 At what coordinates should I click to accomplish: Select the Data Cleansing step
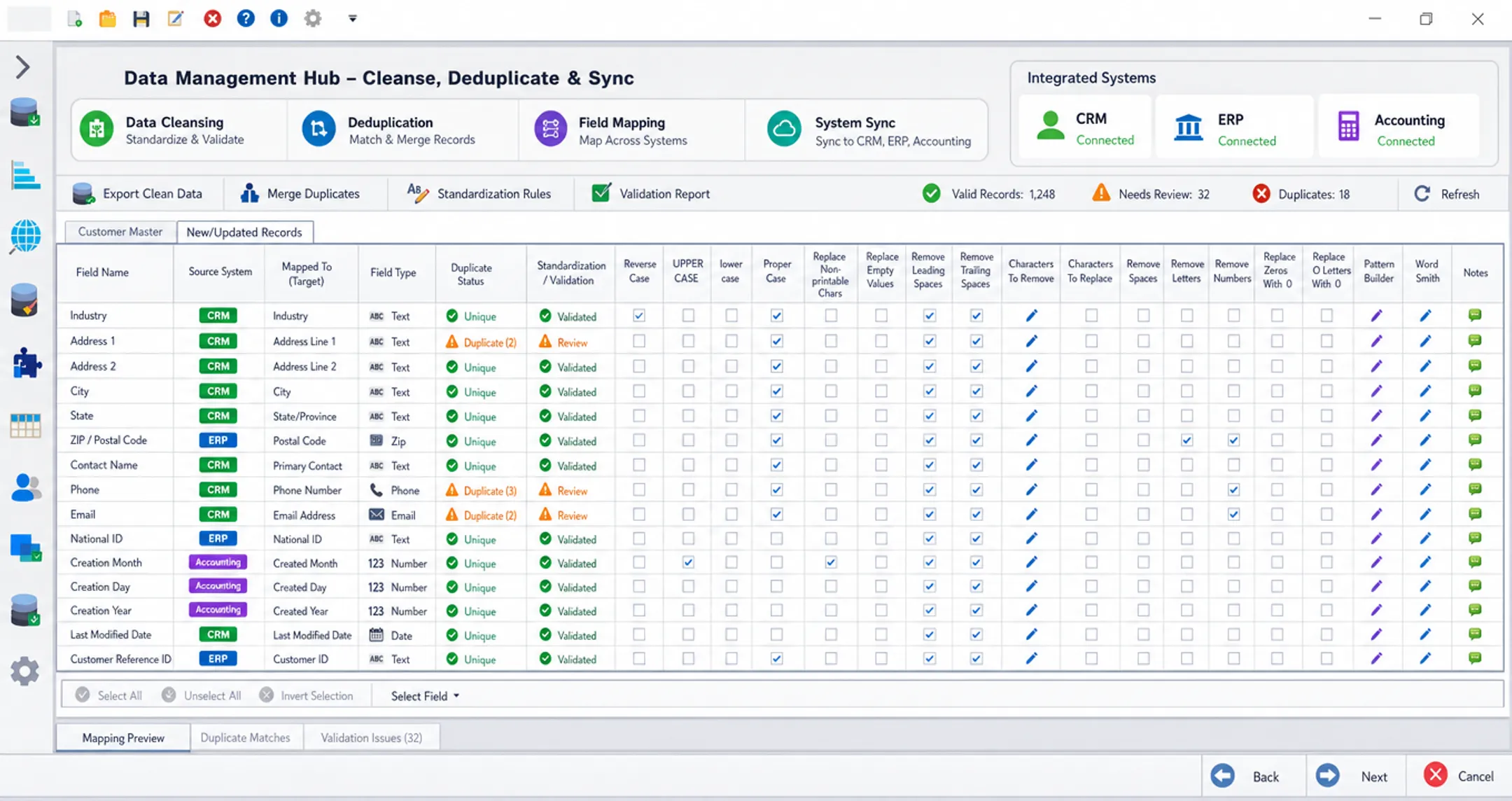tap(178, 130)
